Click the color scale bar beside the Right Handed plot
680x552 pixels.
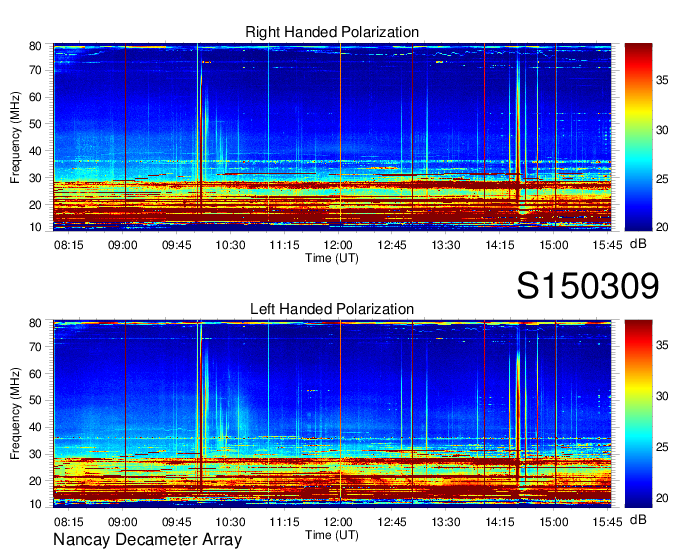(x=638, y=137)
